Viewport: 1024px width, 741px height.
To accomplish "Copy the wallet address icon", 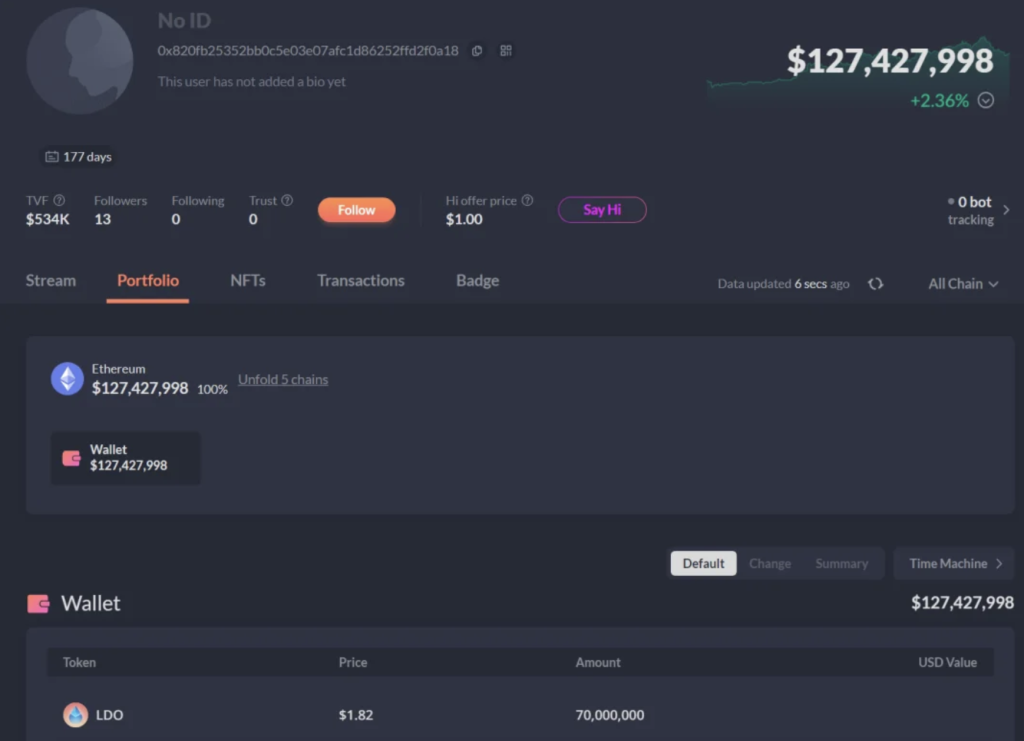I will click(477, 51).
